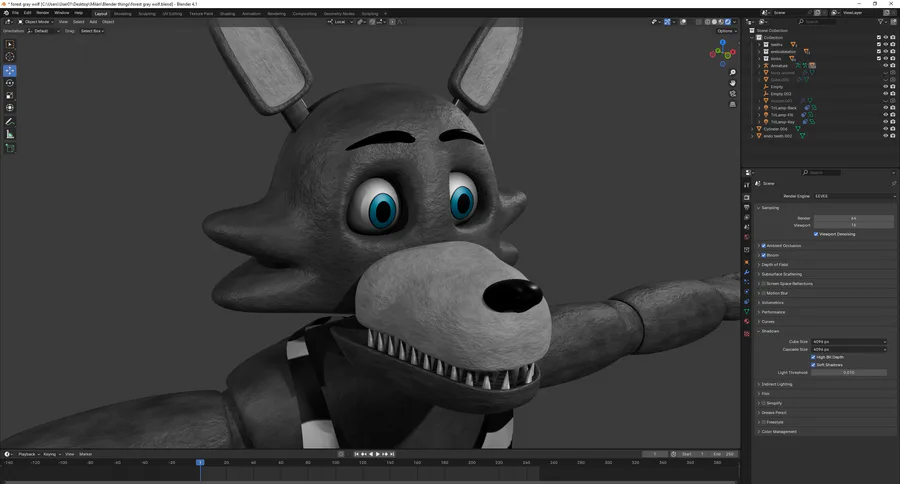Open Cube Size dropdown
This screenshot has height=484, width=900.
(849, 342)
